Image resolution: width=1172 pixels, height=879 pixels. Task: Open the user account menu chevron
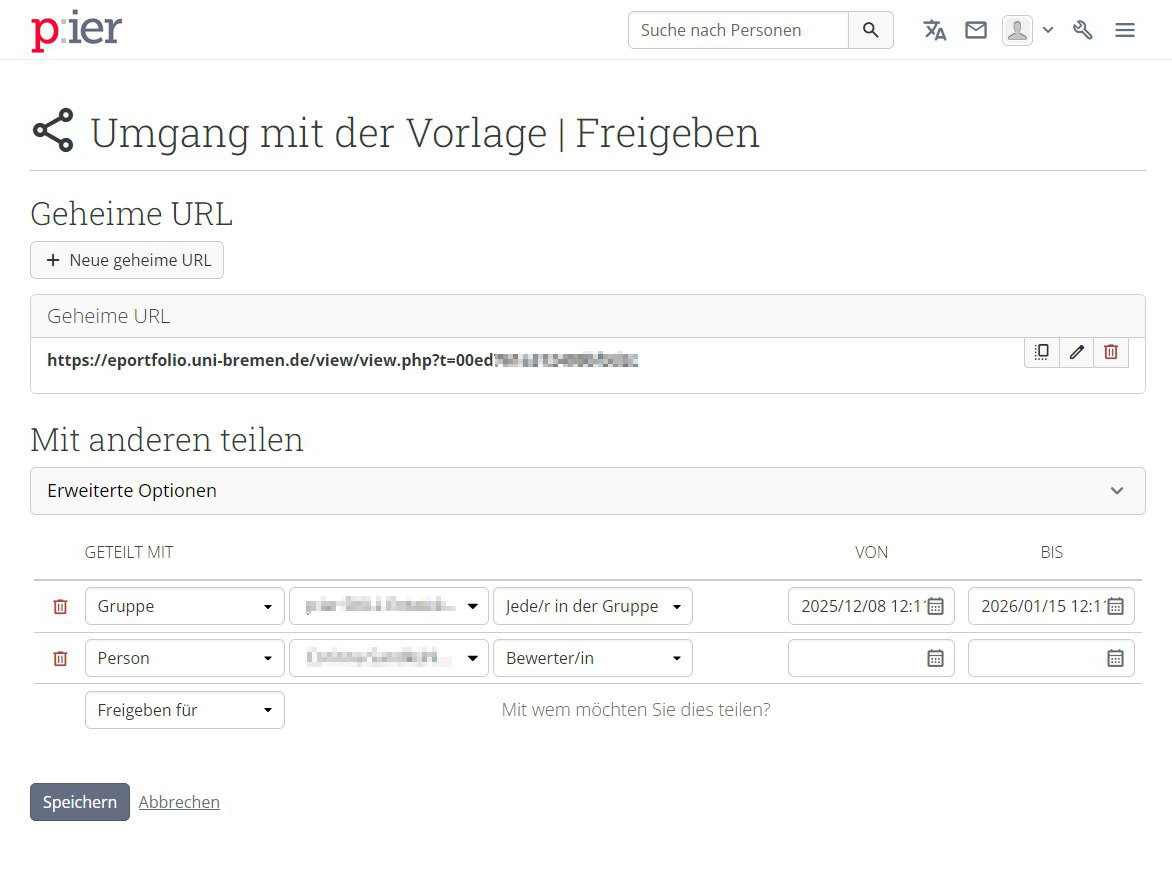[1048, 30]
